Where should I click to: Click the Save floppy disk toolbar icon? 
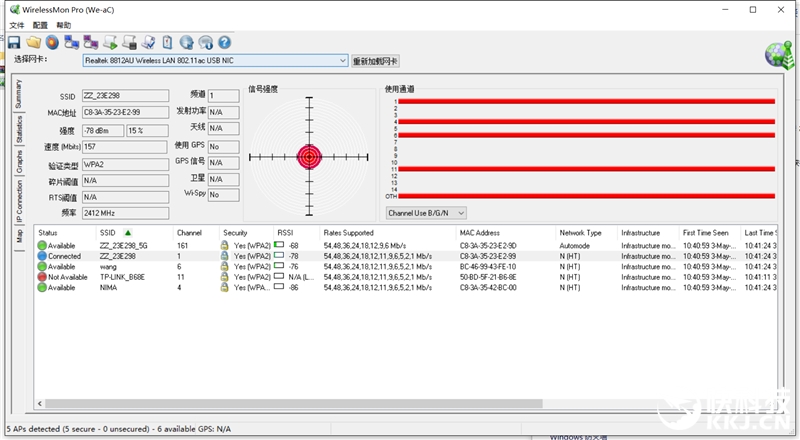click(x=14, y=42)
